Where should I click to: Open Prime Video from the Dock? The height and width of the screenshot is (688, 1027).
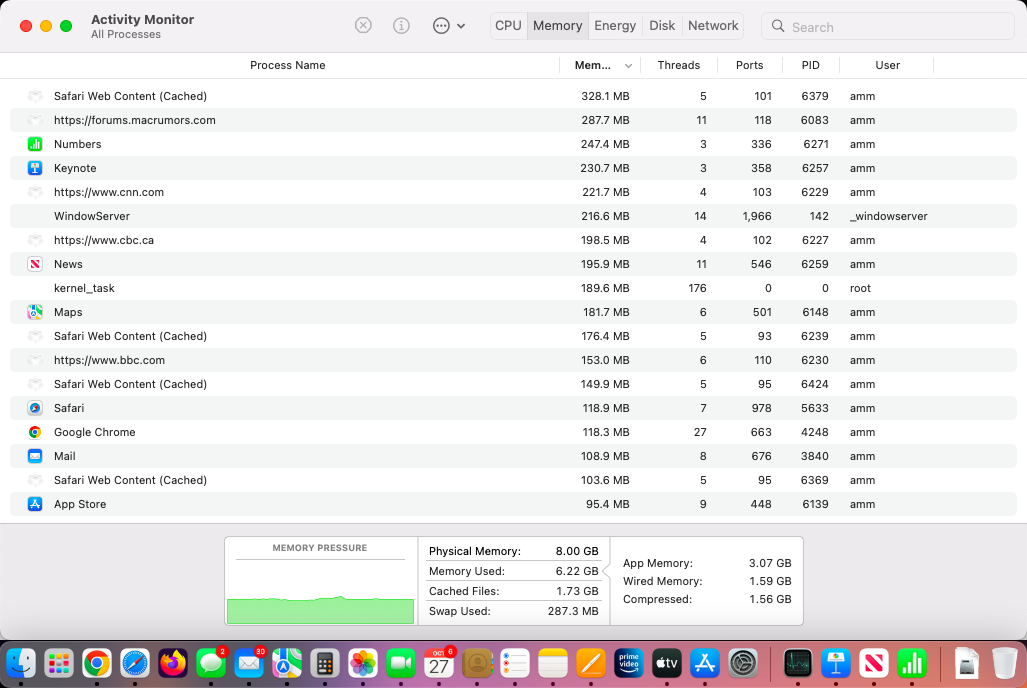(629, 664)
